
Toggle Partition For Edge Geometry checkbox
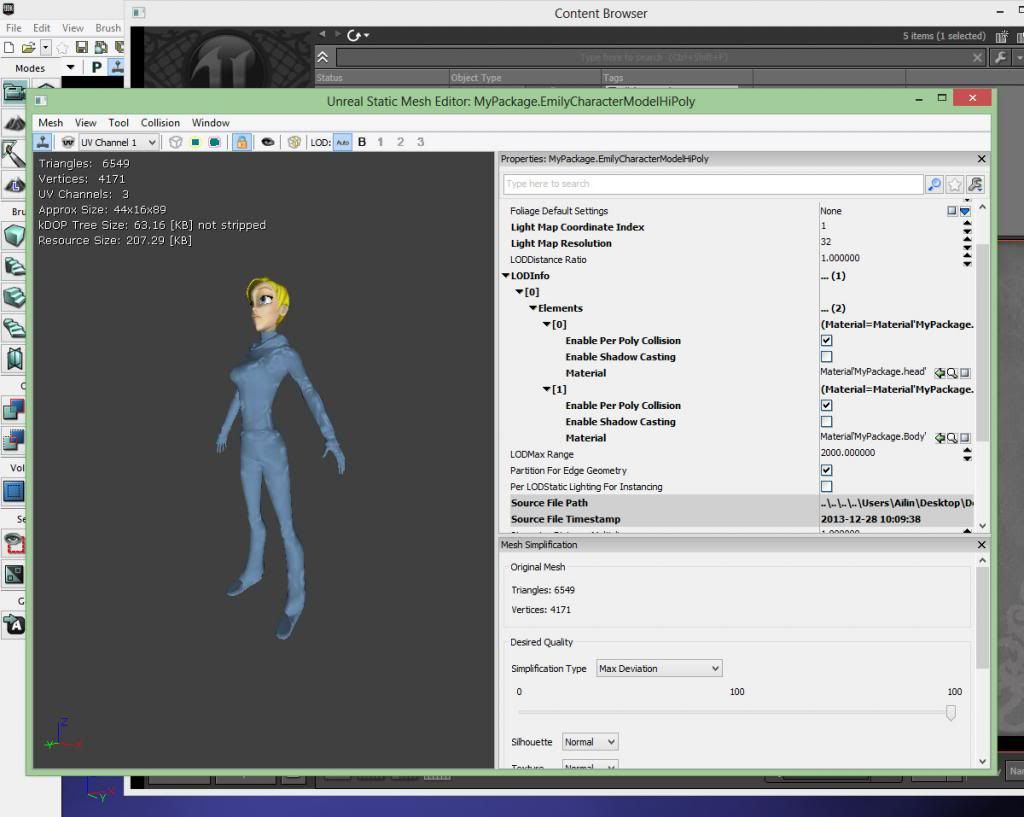point(826,470)
